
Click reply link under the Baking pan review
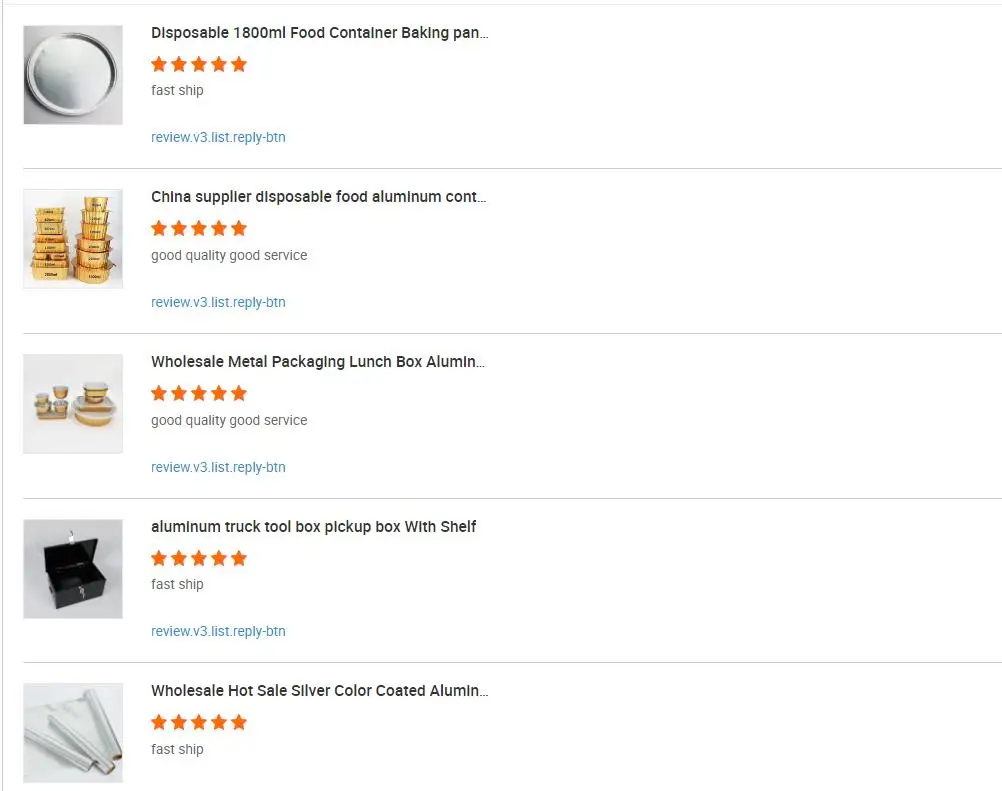[x=218, y=138]
